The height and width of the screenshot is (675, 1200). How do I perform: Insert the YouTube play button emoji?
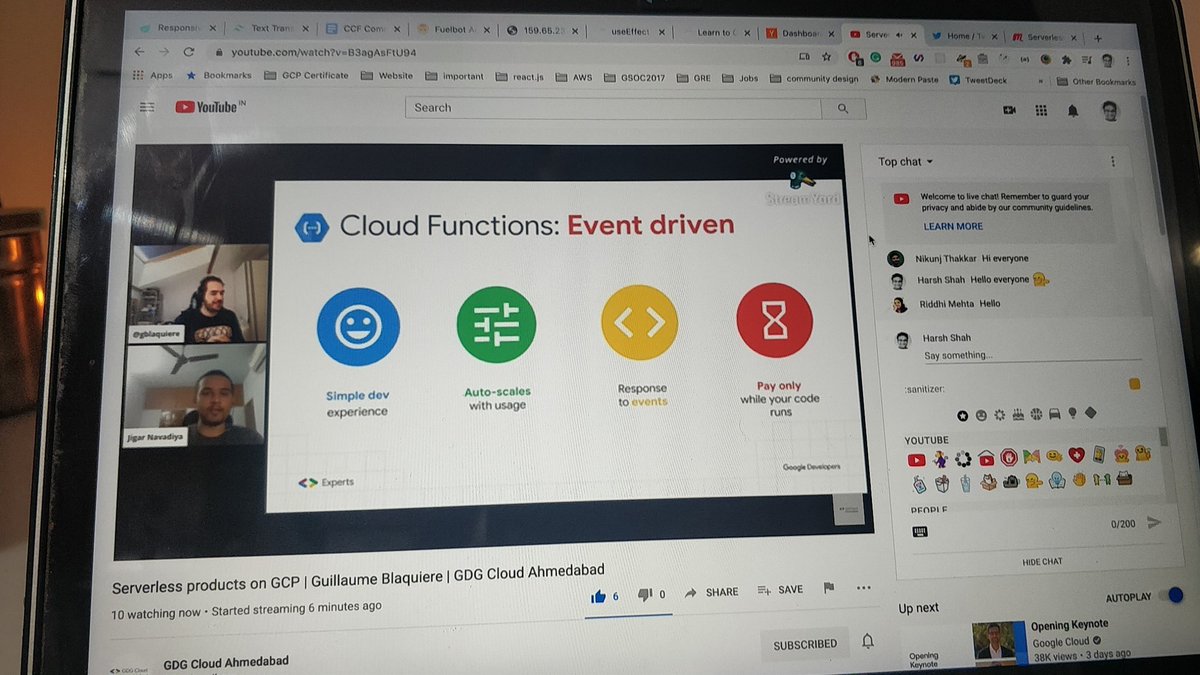[916, 460]
